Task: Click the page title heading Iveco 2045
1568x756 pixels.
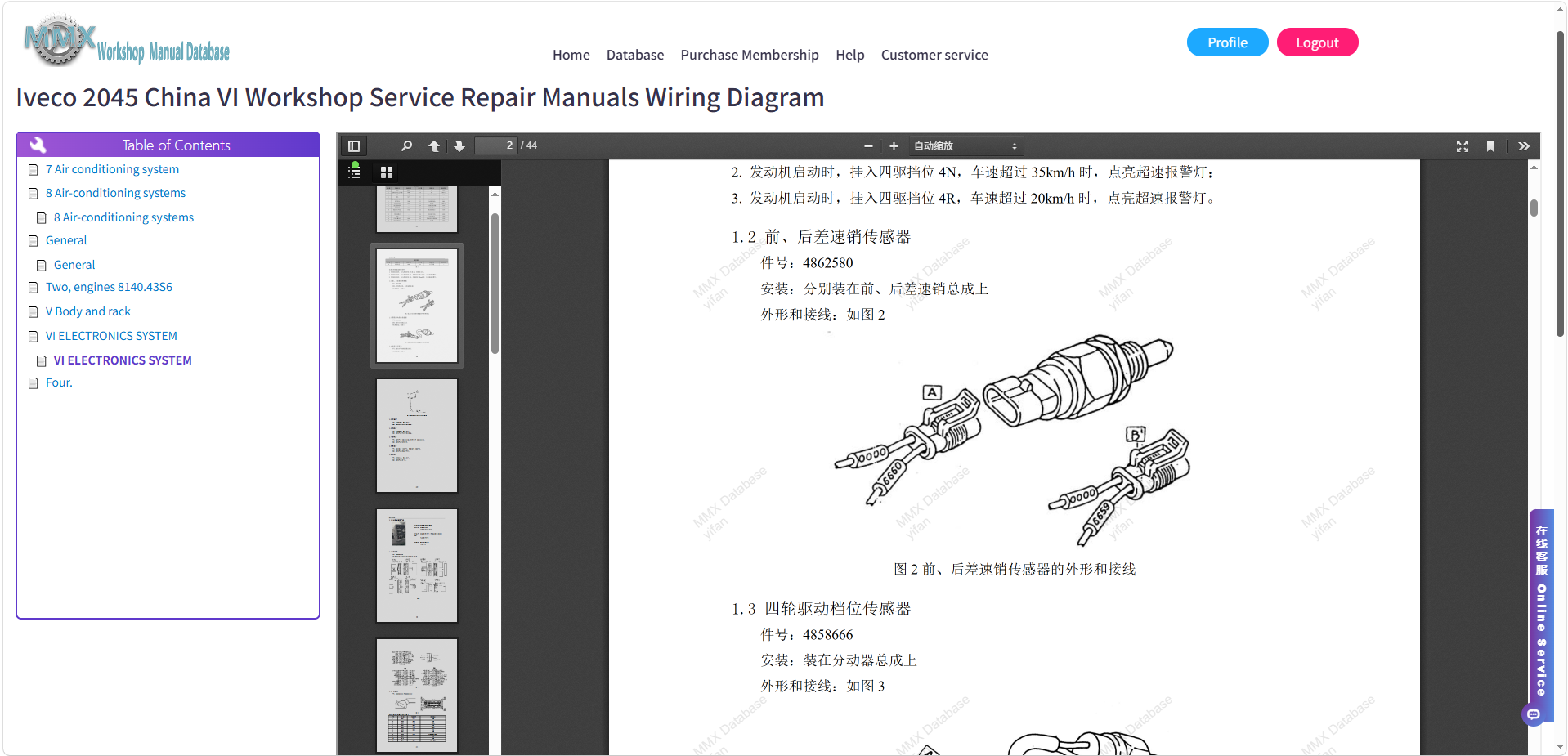Action: [420, 97]
